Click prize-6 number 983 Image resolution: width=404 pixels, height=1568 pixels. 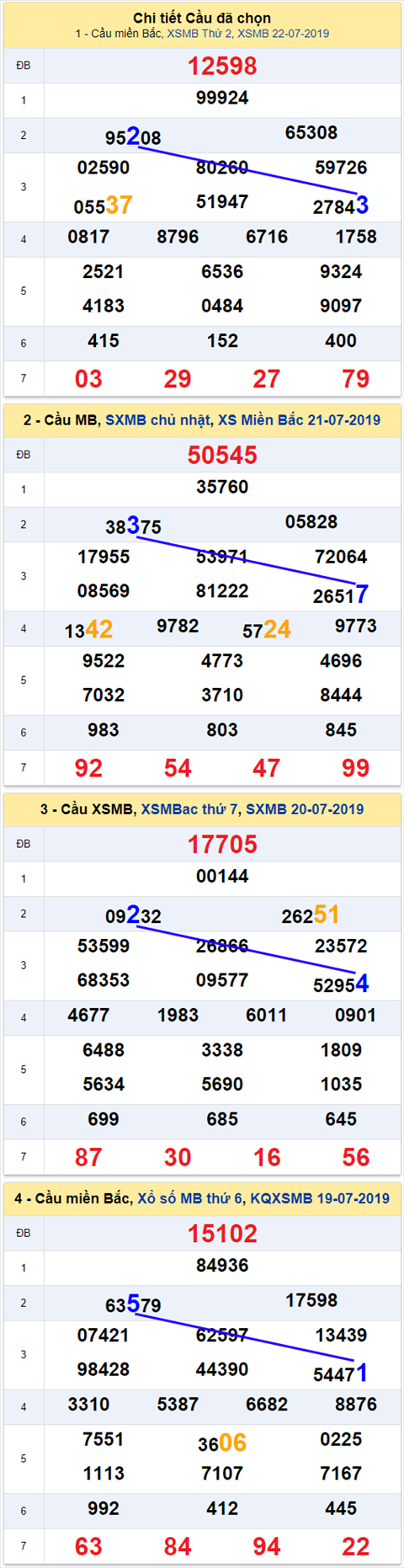click(104, 730)
